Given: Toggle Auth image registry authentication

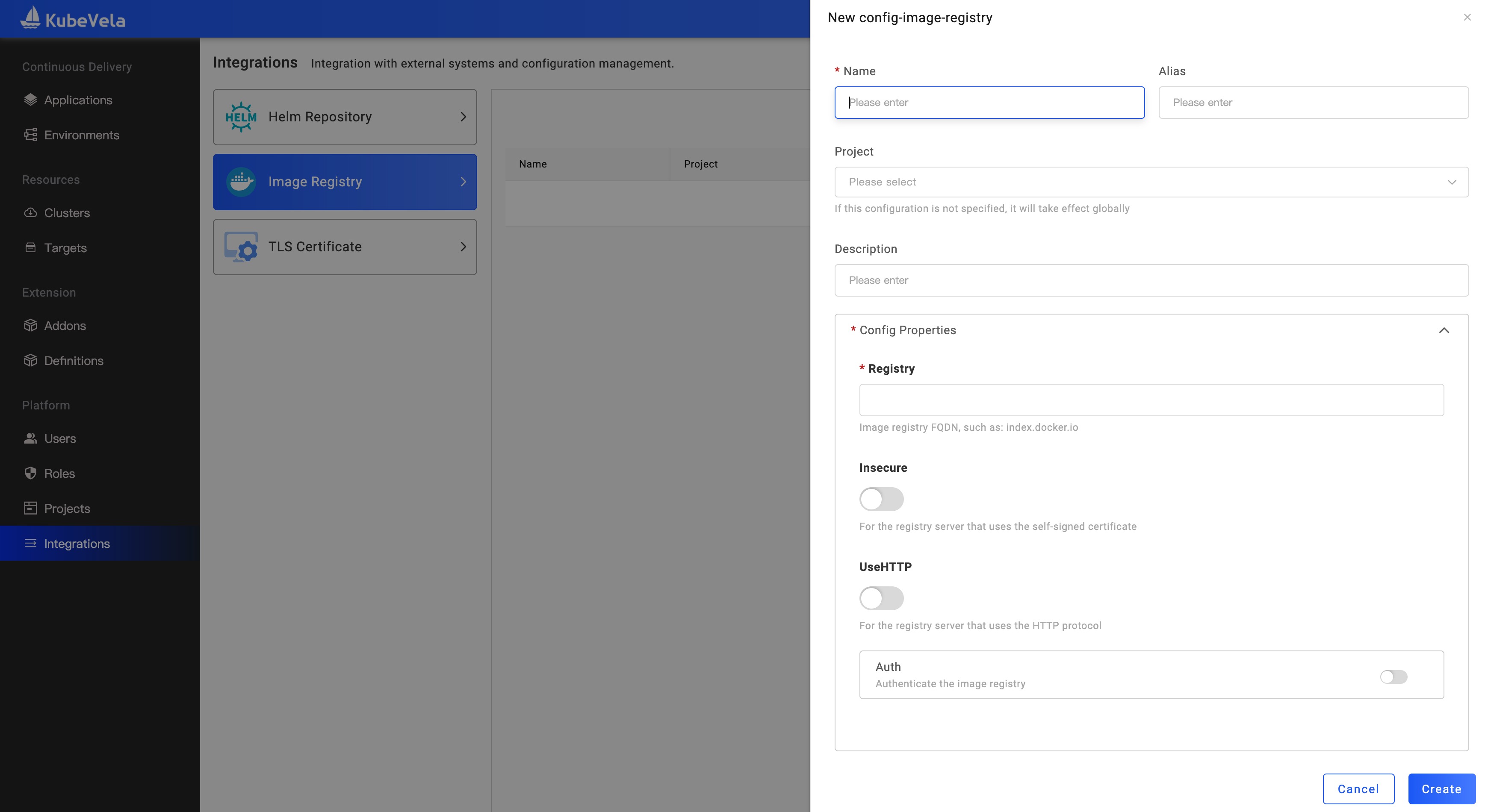Looking at the screenshot, I should (1393, 676).
